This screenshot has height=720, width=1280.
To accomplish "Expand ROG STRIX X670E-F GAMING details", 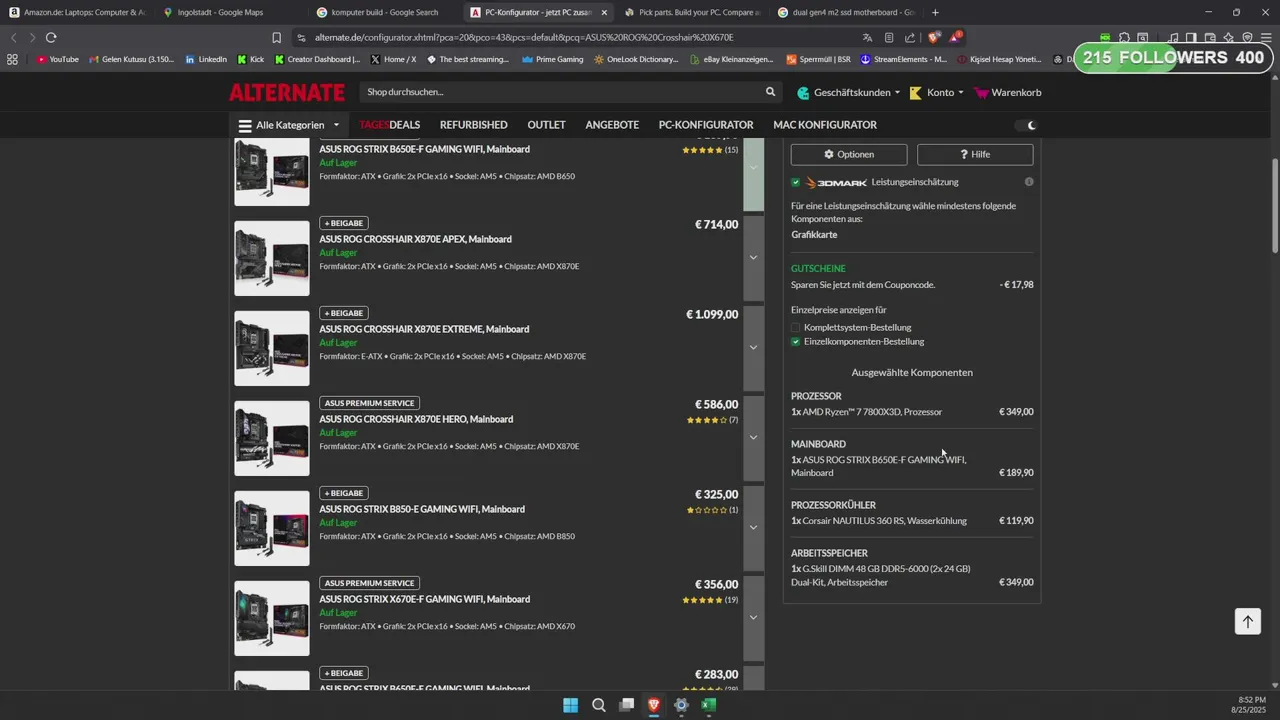I will click(754, 618).
